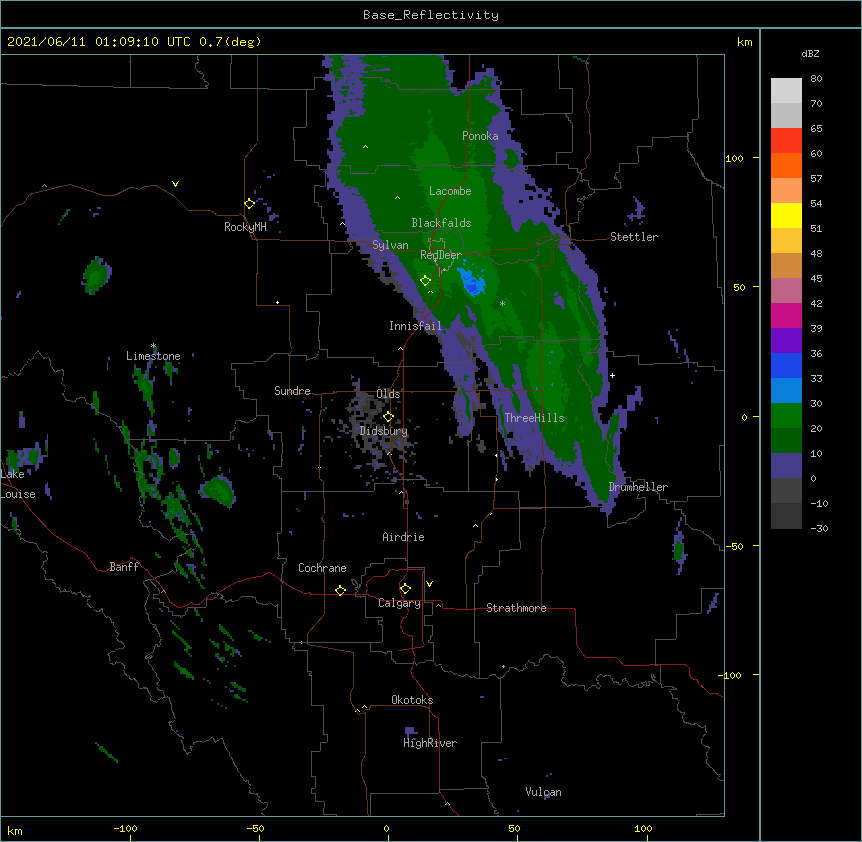This screenshot has height=842, width=862.
Task: Click the red 65 dBZ legend swatch
Action: (x=786, y=140)
